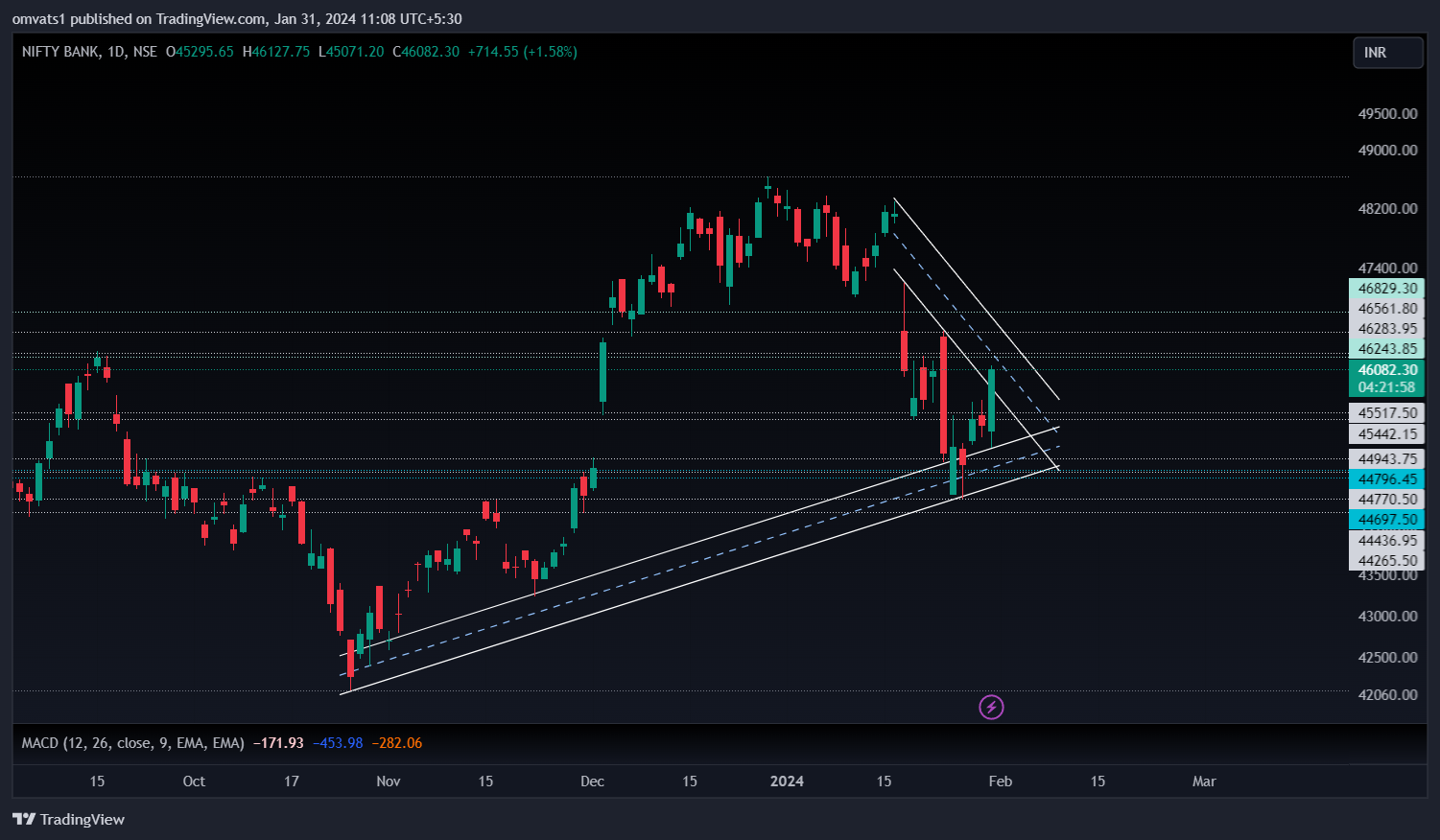Click the Feb date label
The width and height of the screenshot is (1440, 840).
pyautogui.click(x=1001, y=782)
